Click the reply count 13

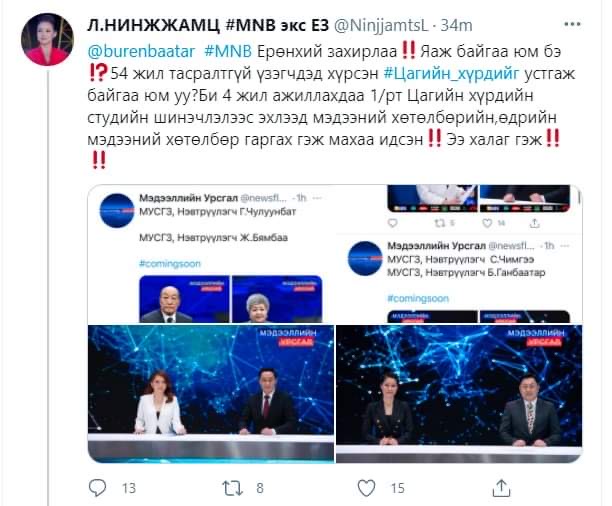[129, 488]
